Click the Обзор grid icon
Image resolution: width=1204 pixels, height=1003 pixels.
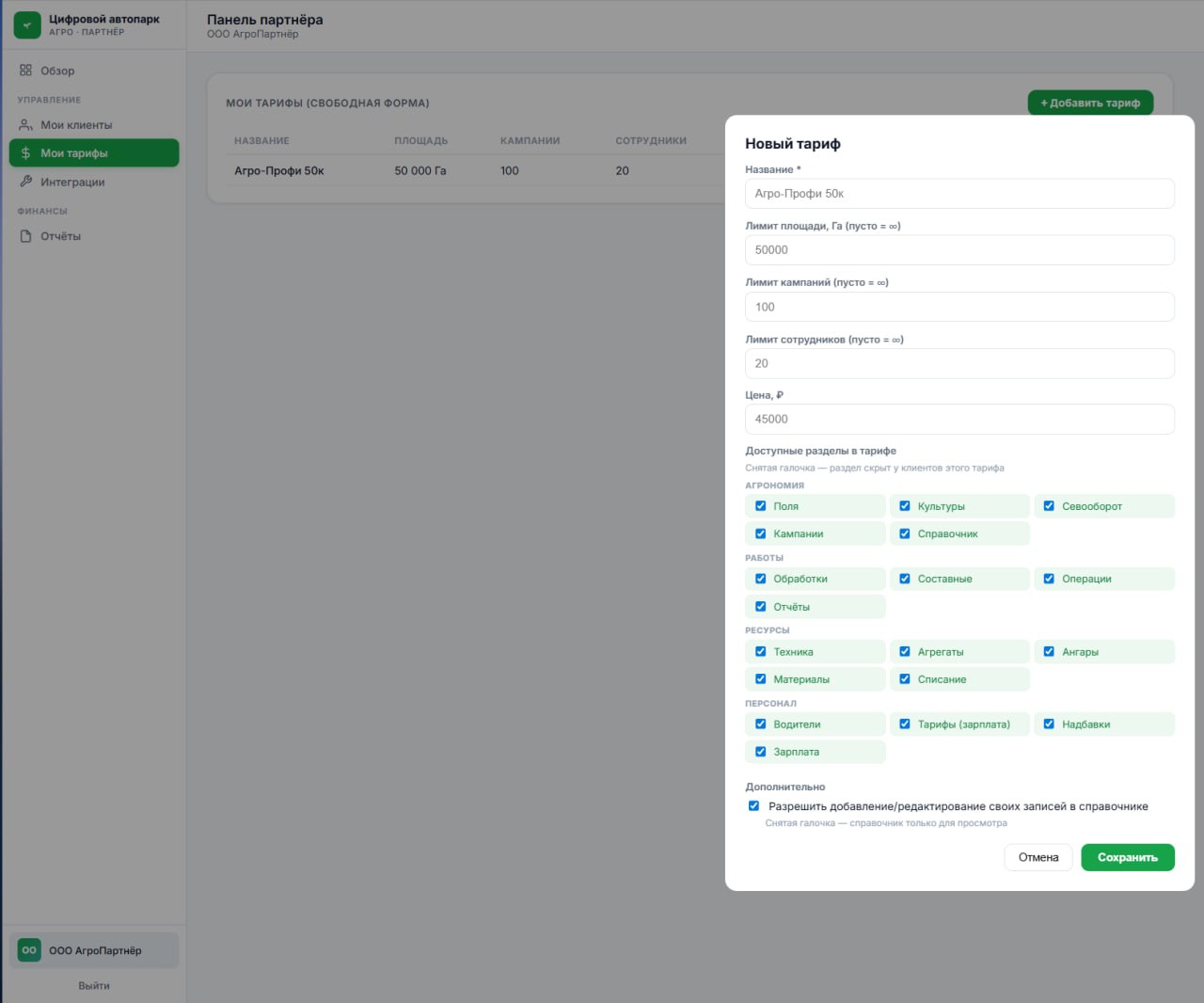tap(26, 71)
